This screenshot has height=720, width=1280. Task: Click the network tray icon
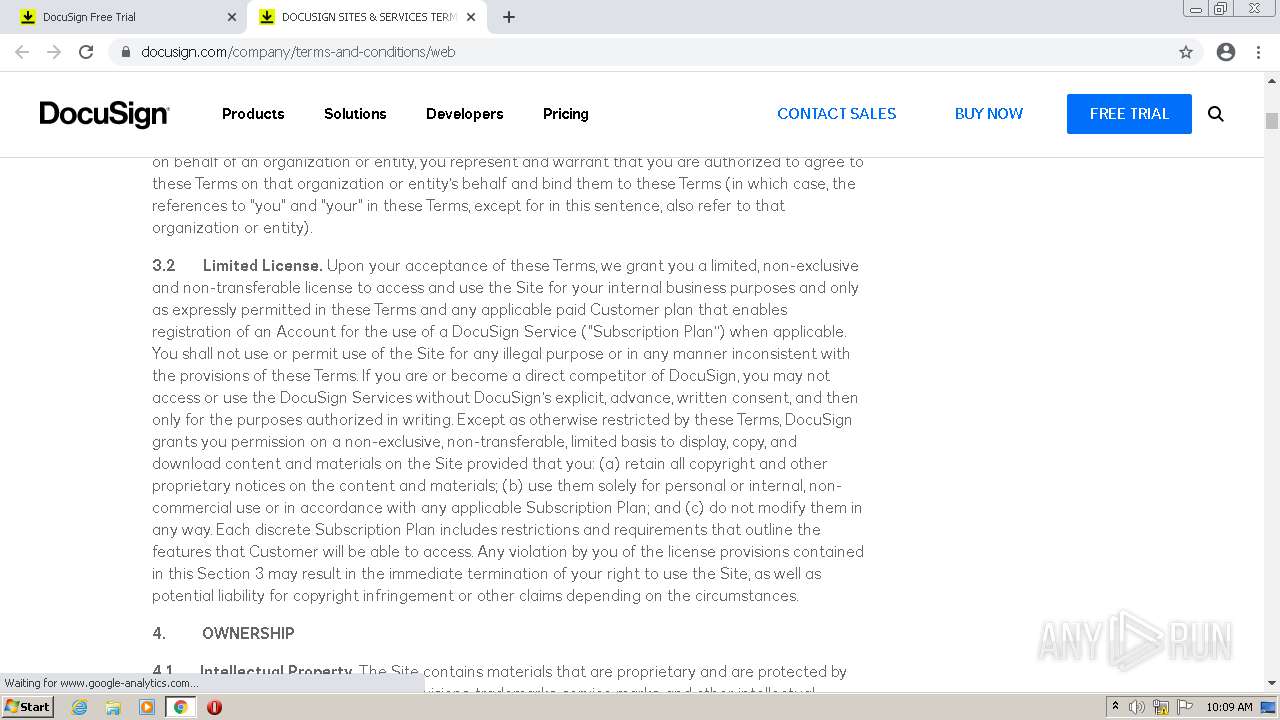point(1161,707)
